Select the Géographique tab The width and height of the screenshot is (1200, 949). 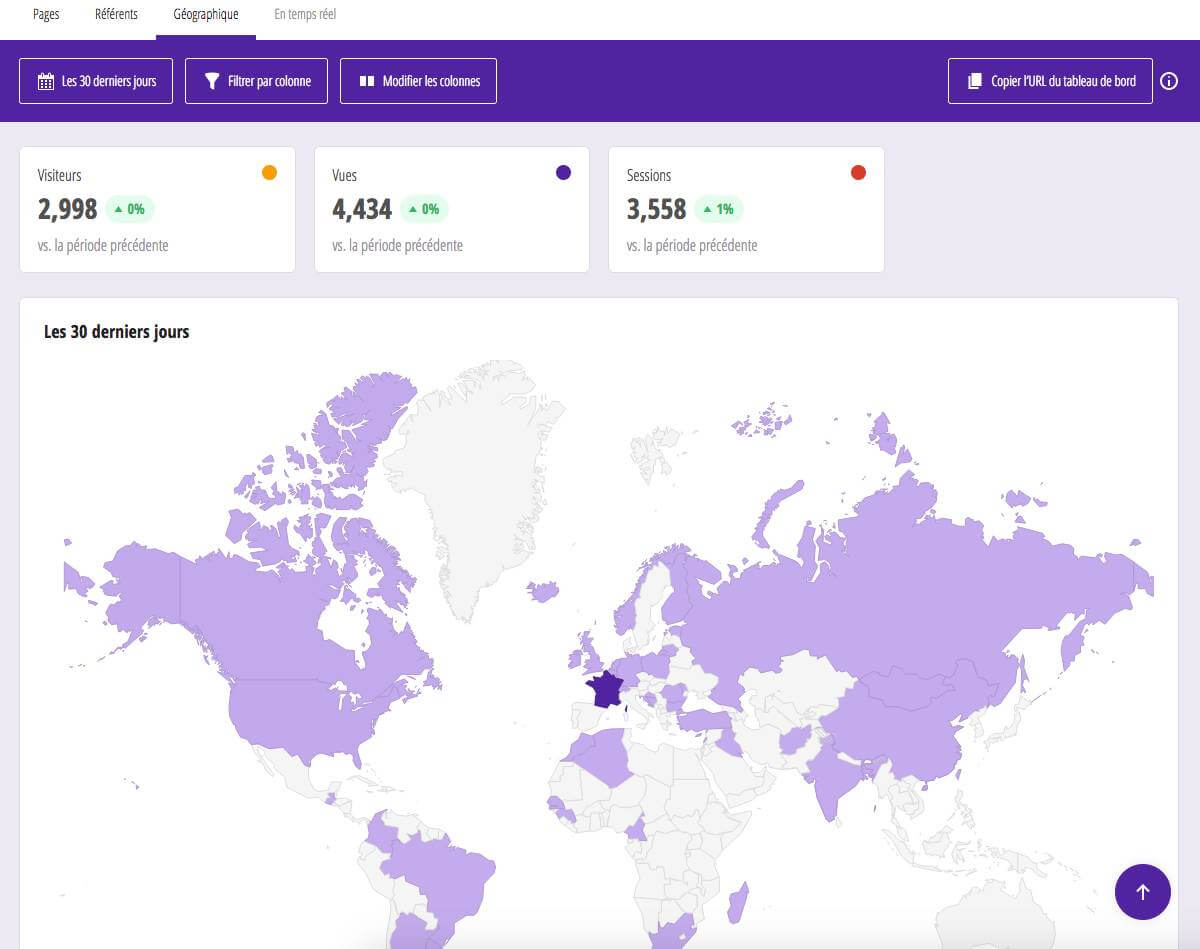coord(206,15)
